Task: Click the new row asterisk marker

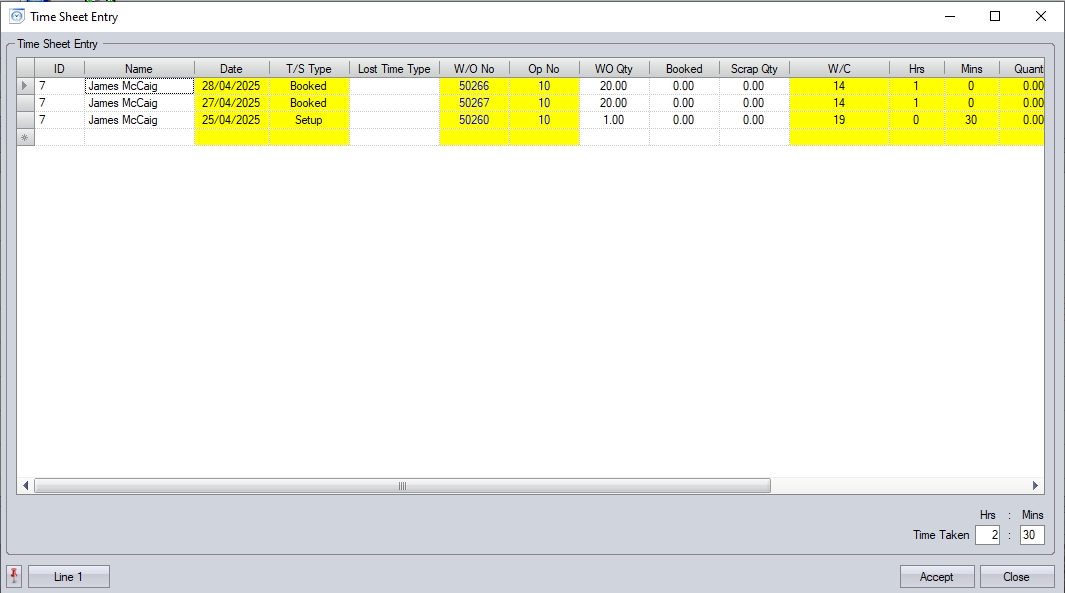Action: (x=26, y=137)
